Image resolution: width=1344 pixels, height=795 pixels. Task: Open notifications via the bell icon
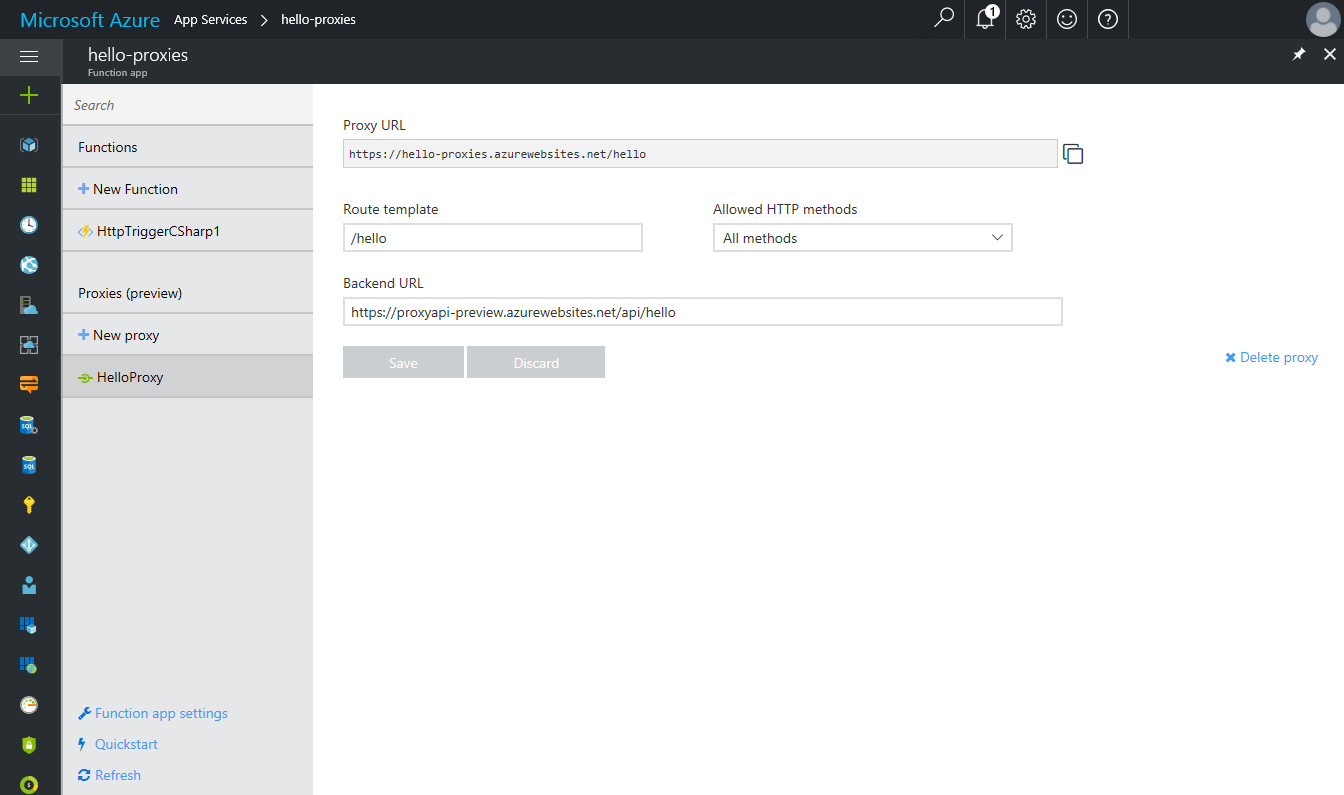pyautogui.click(x=984, y=19)
